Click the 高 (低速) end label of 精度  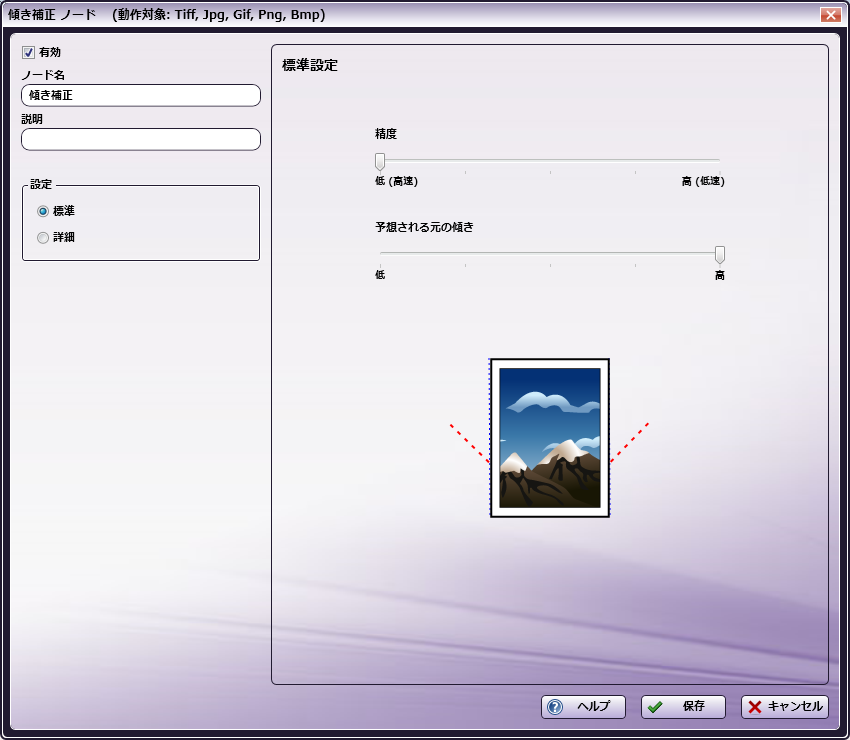(x=703, y=181)
